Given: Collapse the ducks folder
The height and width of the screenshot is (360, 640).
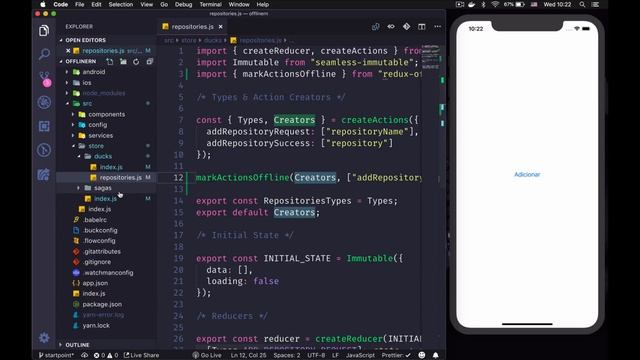Looking at the screenshot, I should click(x=102, y=156).
